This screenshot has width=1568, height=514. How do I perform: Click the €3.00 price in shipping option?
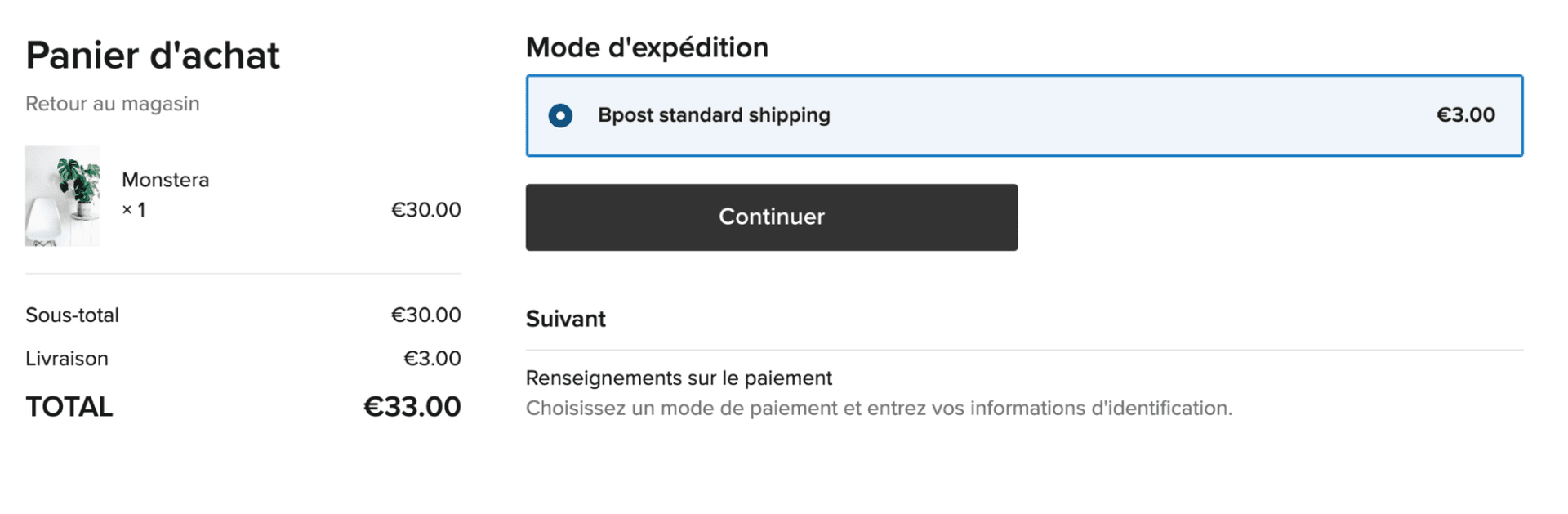1465,115
